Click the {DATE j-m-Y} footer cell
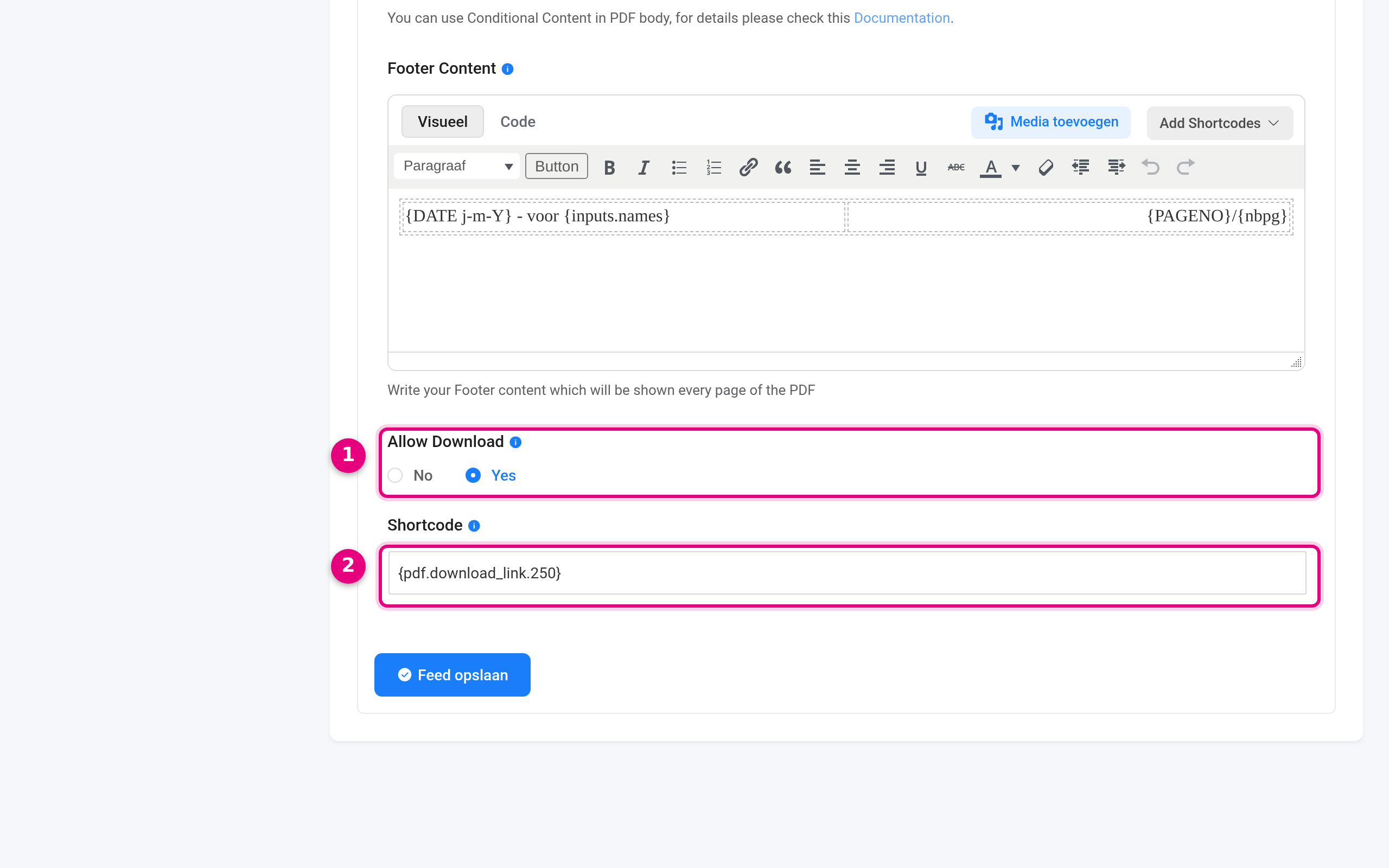This screenshot has width=1389, height=868. 623,216
